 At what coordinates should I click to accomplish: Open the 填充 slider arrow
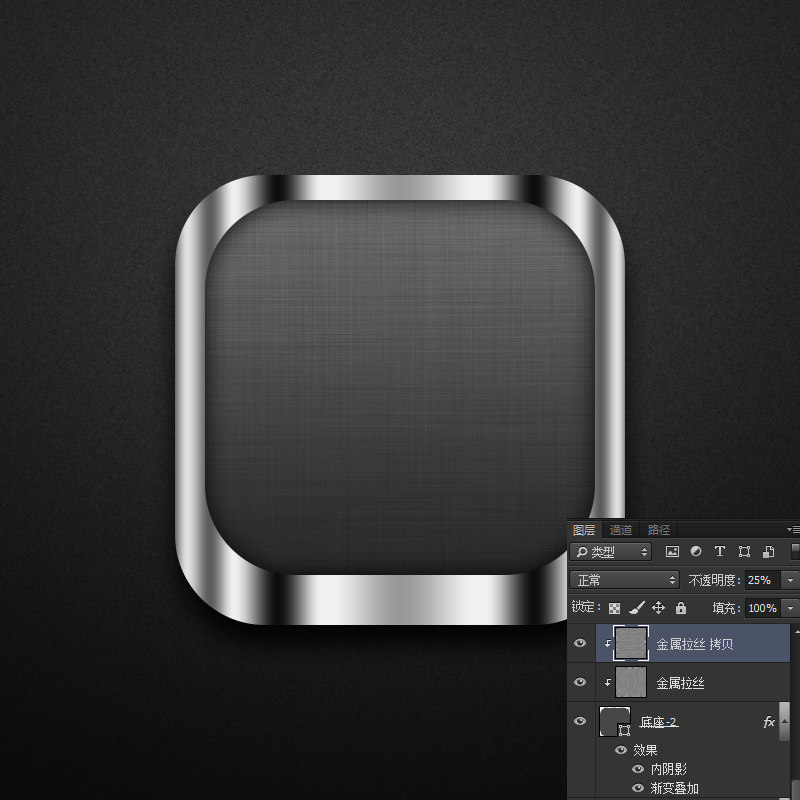point(790,608)
